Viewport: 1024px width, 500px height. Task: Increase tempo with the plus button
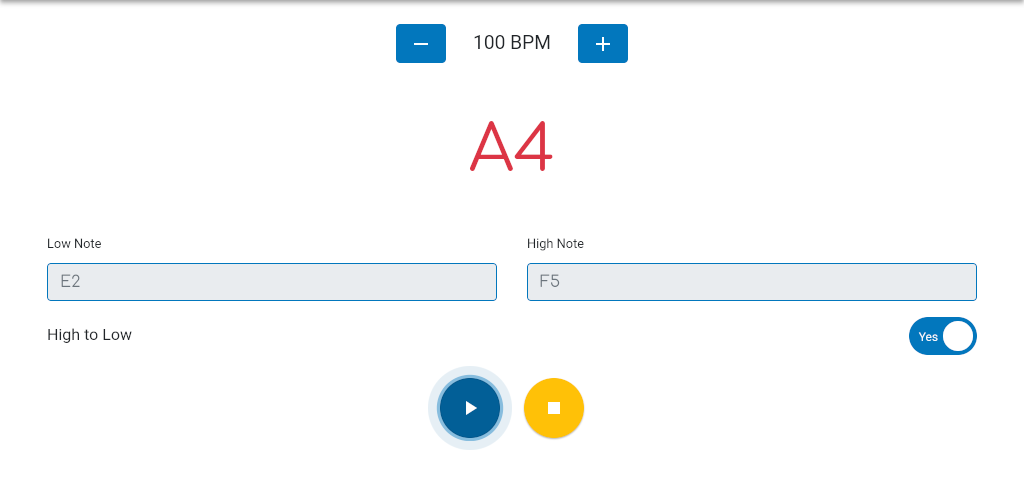603,44
